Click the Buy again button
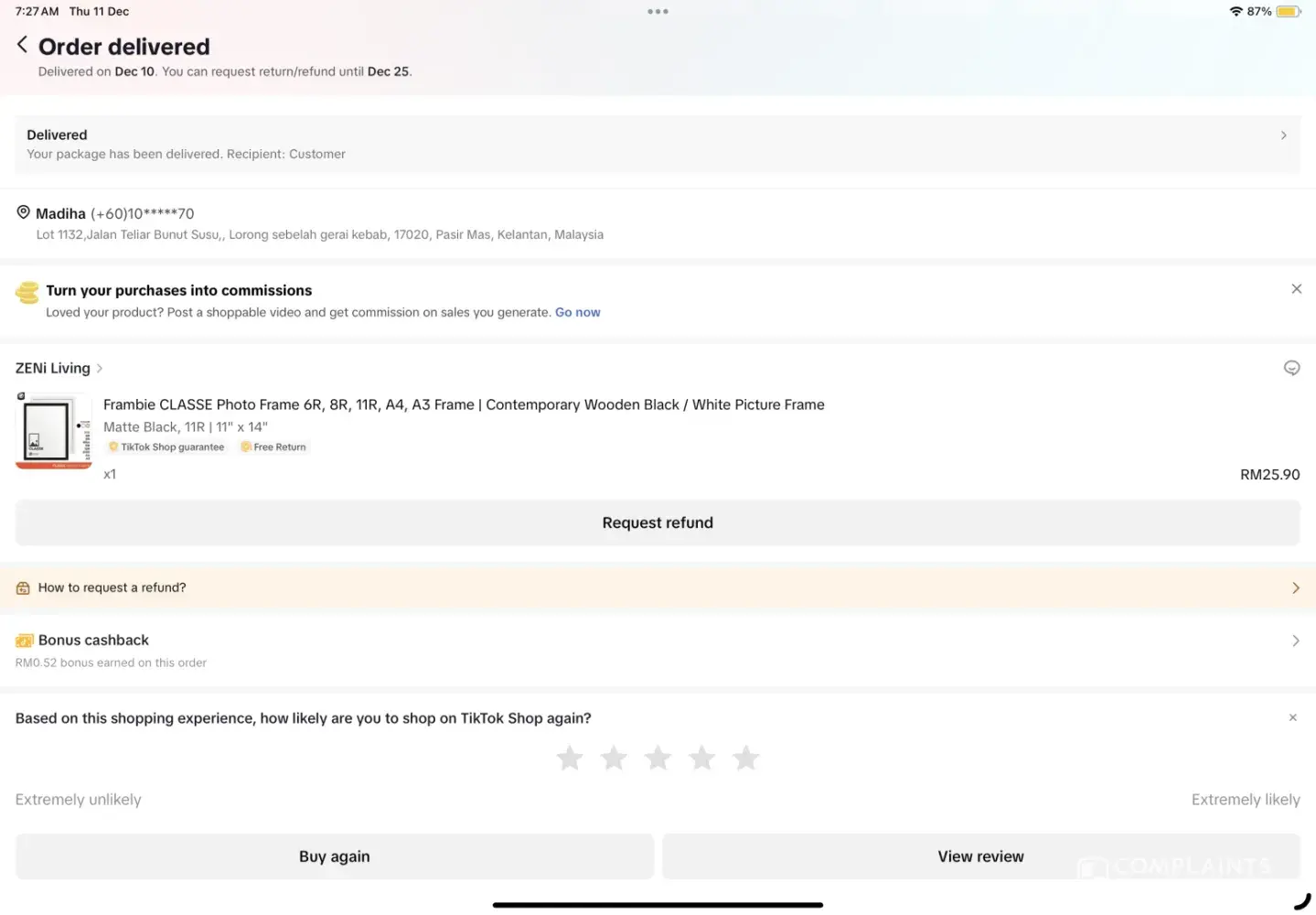The height and width of the screenshot is (915, 1316). coord(335,856)
